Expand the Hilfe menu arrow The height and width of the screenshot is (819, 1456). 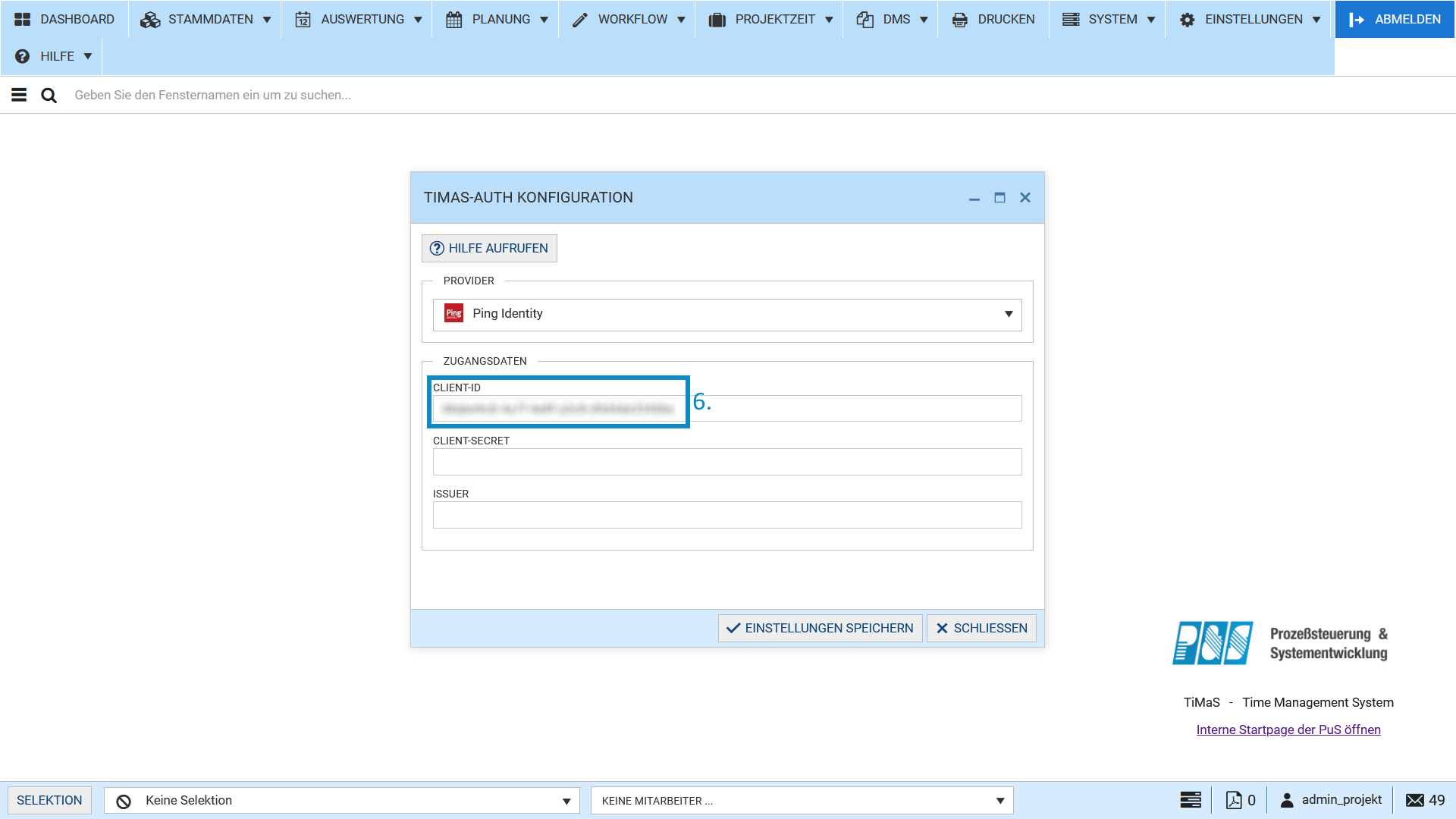coord(88,57)
